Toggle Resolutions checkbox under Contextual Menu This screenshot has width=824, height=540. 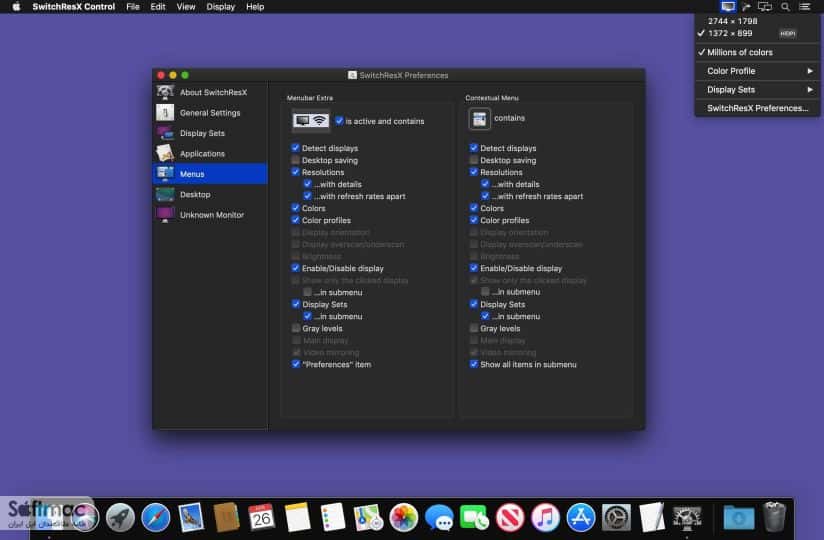coord(473,172)
